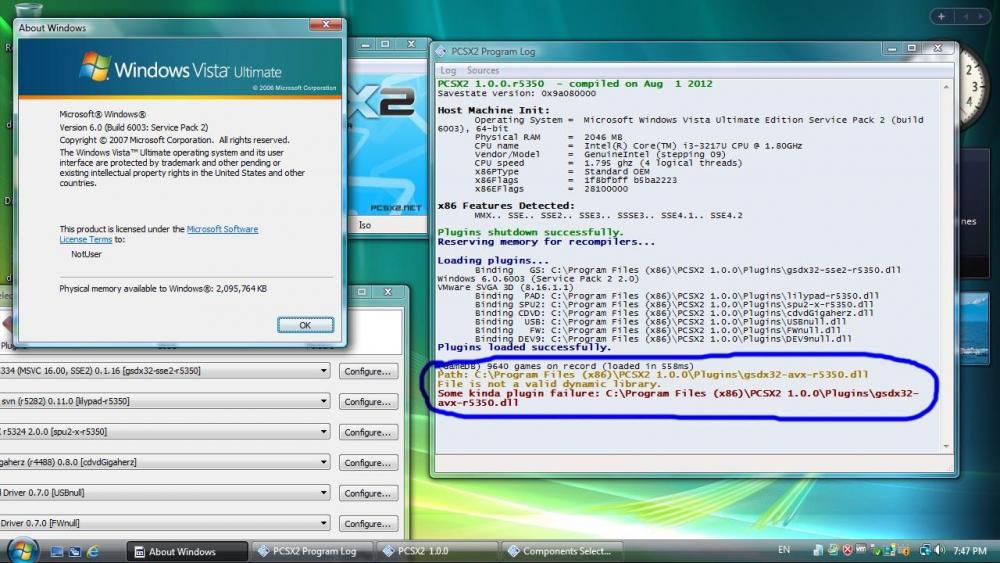Click the Windows Vista Ultimate logo banner
The image size is (1000, 563).
(180, 68)
